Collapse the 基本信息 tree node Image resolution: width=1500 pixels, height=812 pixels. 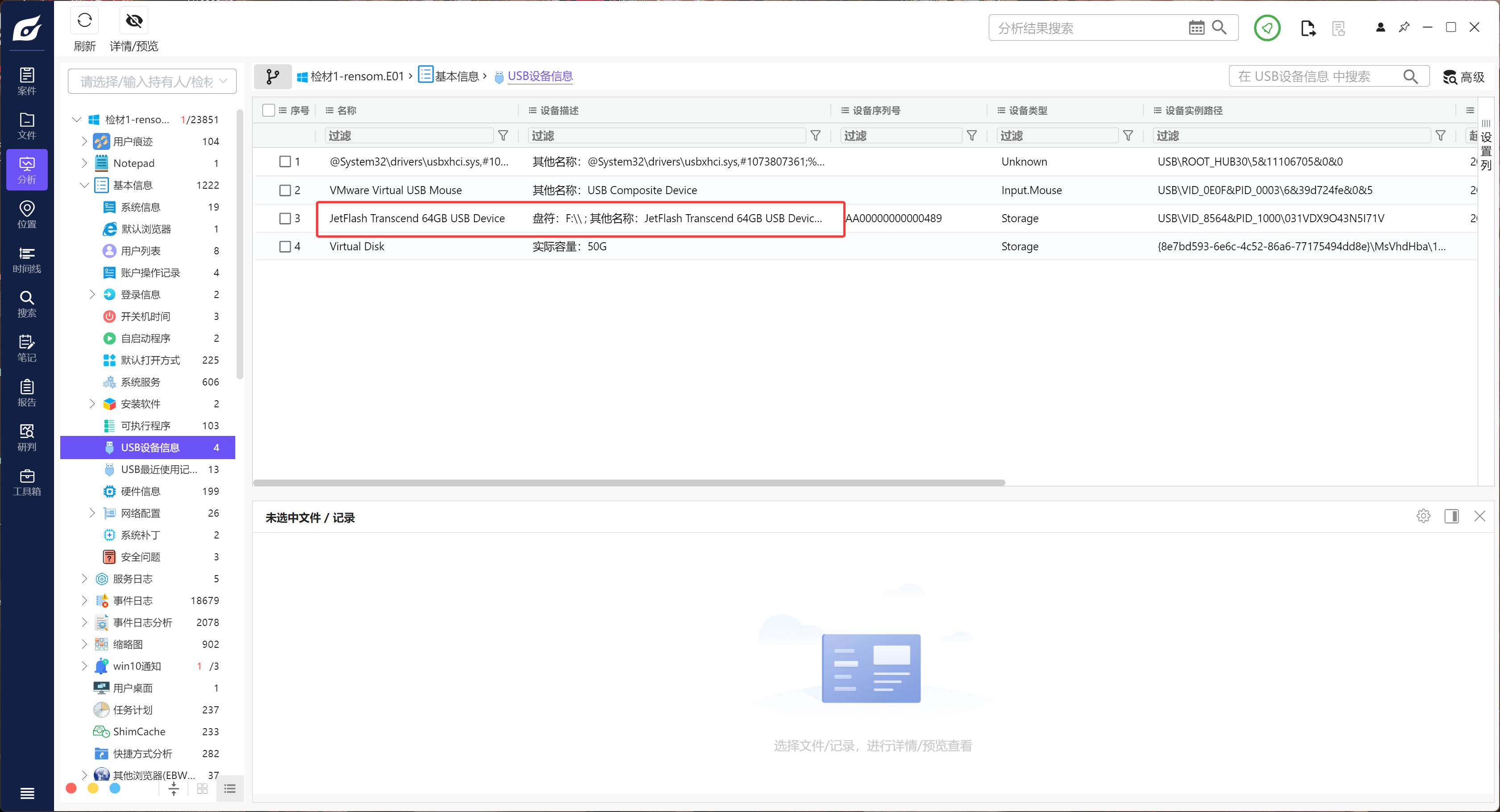click(84, 185)
